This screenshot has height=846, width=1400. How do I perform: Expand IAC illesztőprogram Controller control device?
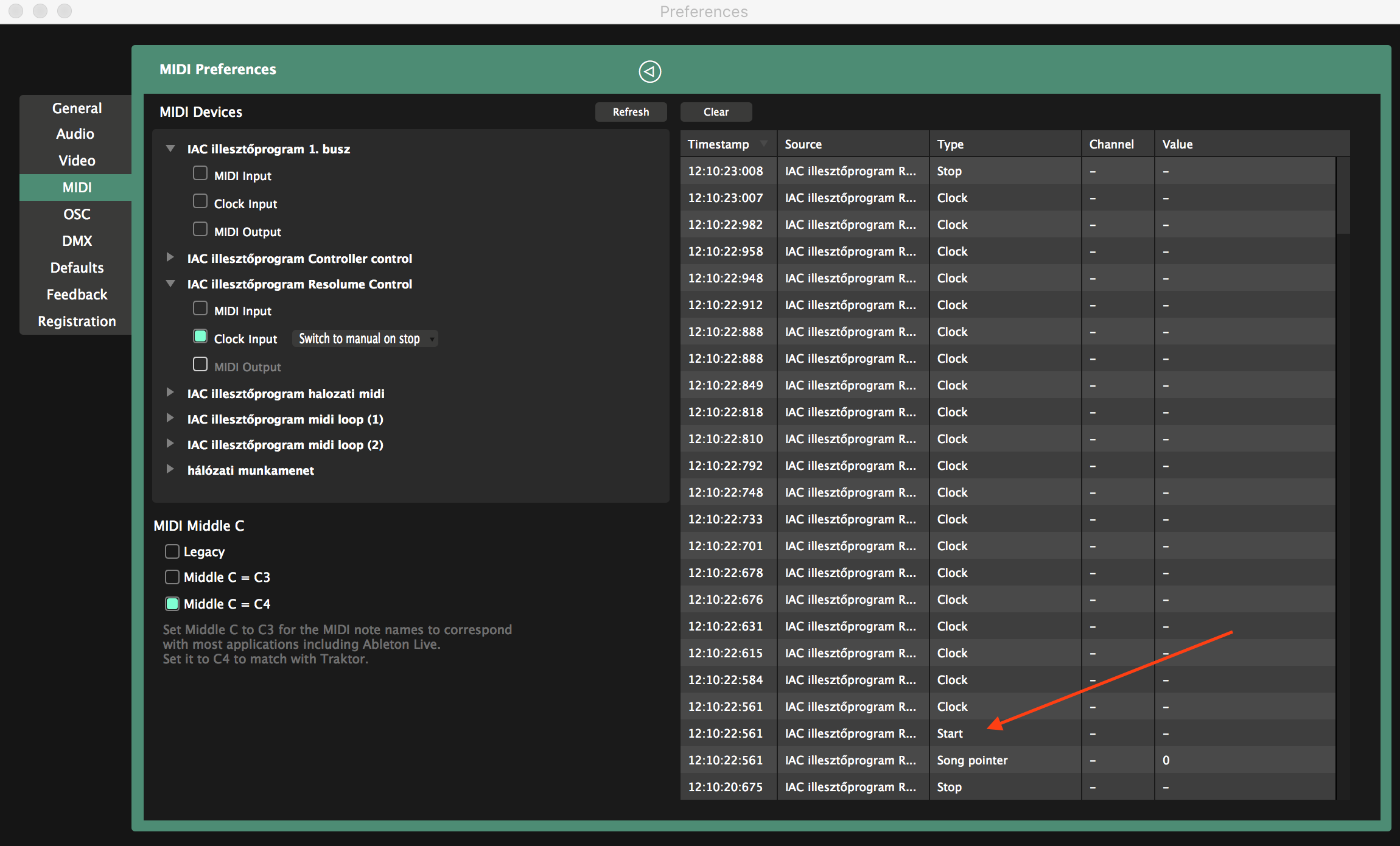click(170, 258)
